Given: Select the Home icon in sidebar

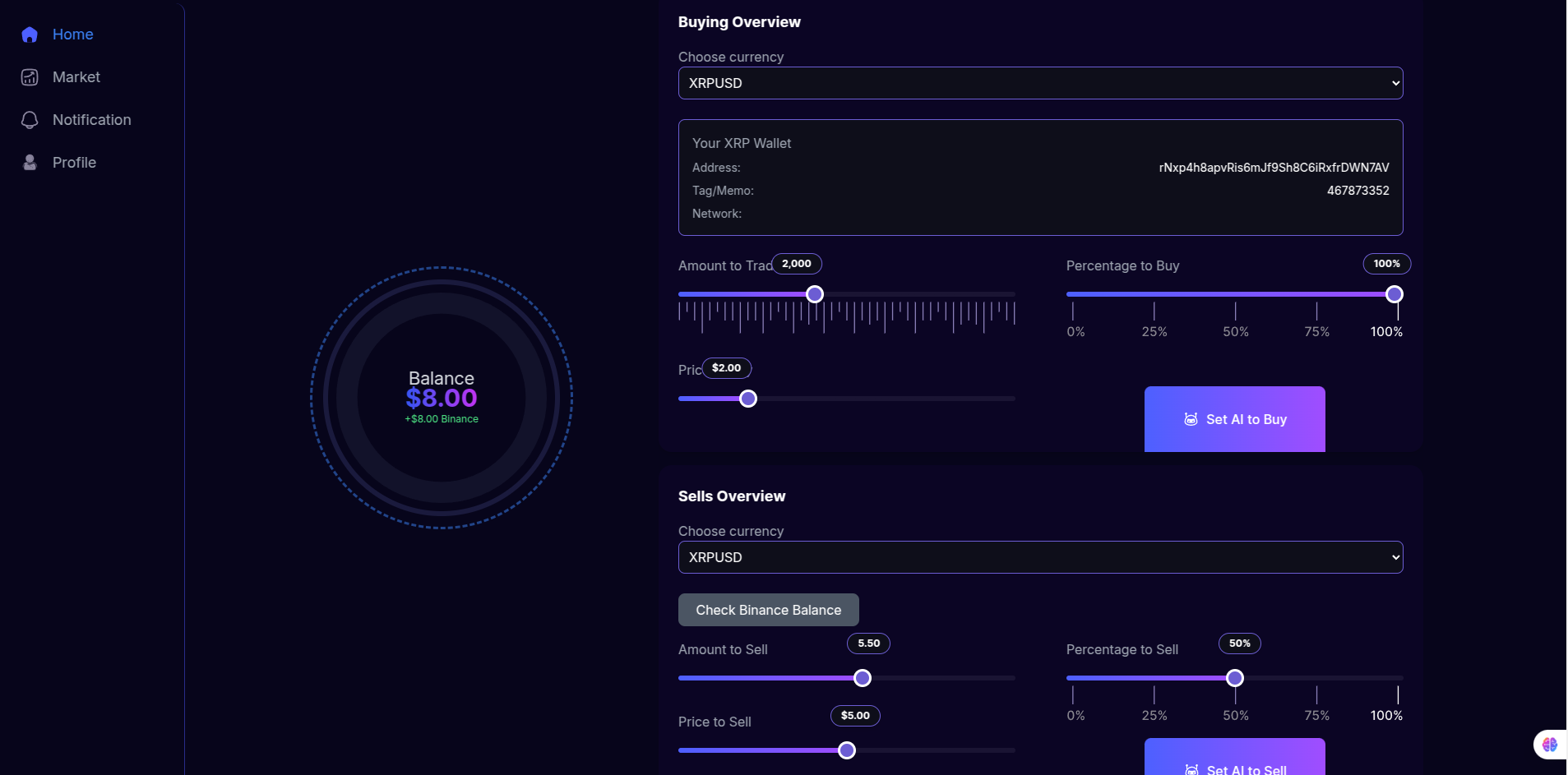Looking at the screenshot, I should pos(30,35).
